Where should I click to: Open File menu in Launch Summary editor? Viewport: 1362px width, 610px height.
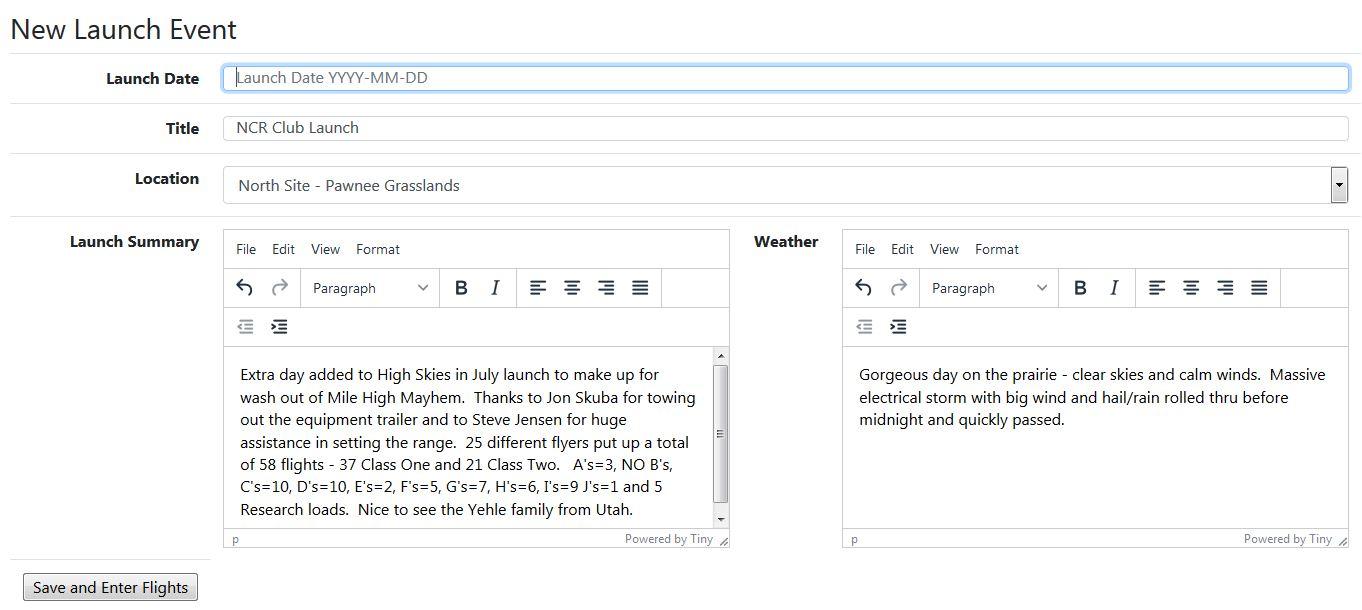pyautogui.click(x=246, y=249)
